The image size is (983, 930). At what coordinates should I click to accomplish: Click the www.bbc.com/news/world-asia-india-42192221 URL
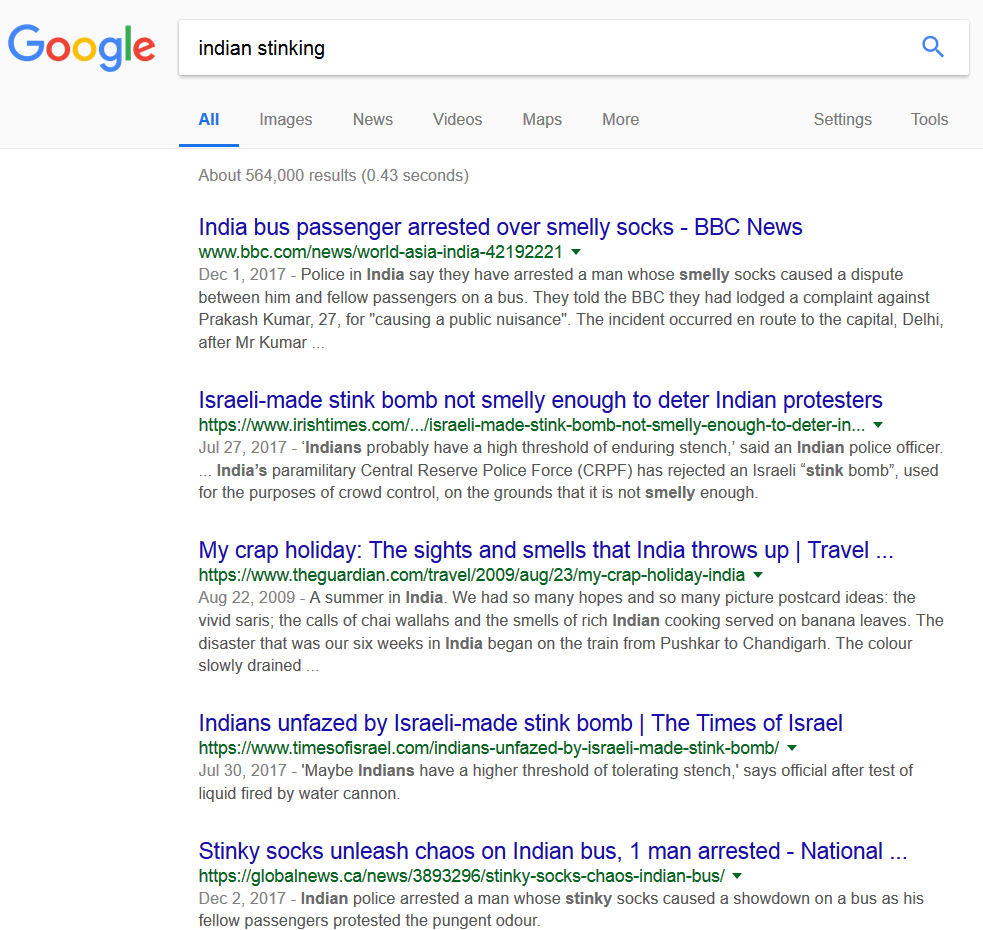point(381,252)
